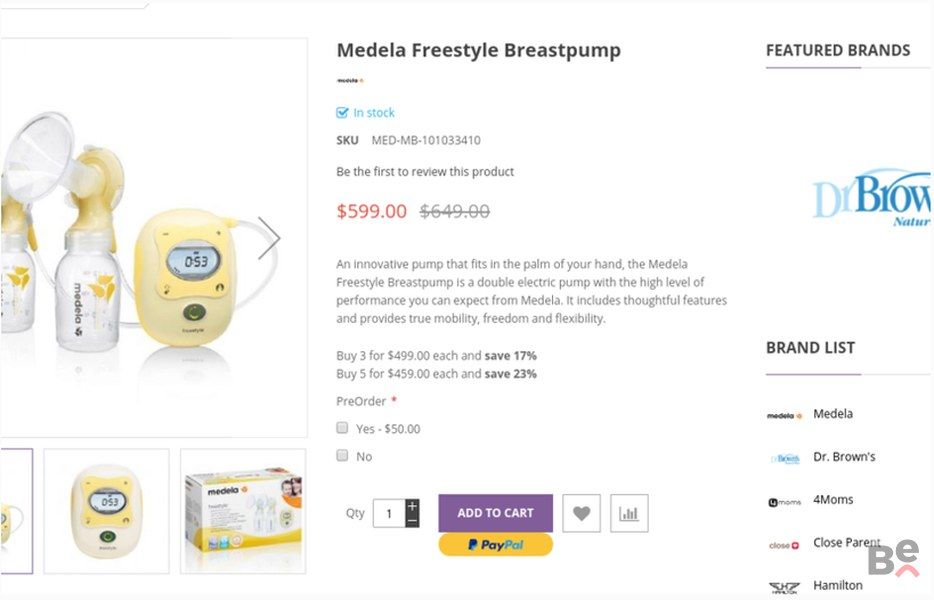This screenshot has width=934, height=600.
Task: Click the wishlist heart icon
Action: pyautogui.click(x=581, y=513)
